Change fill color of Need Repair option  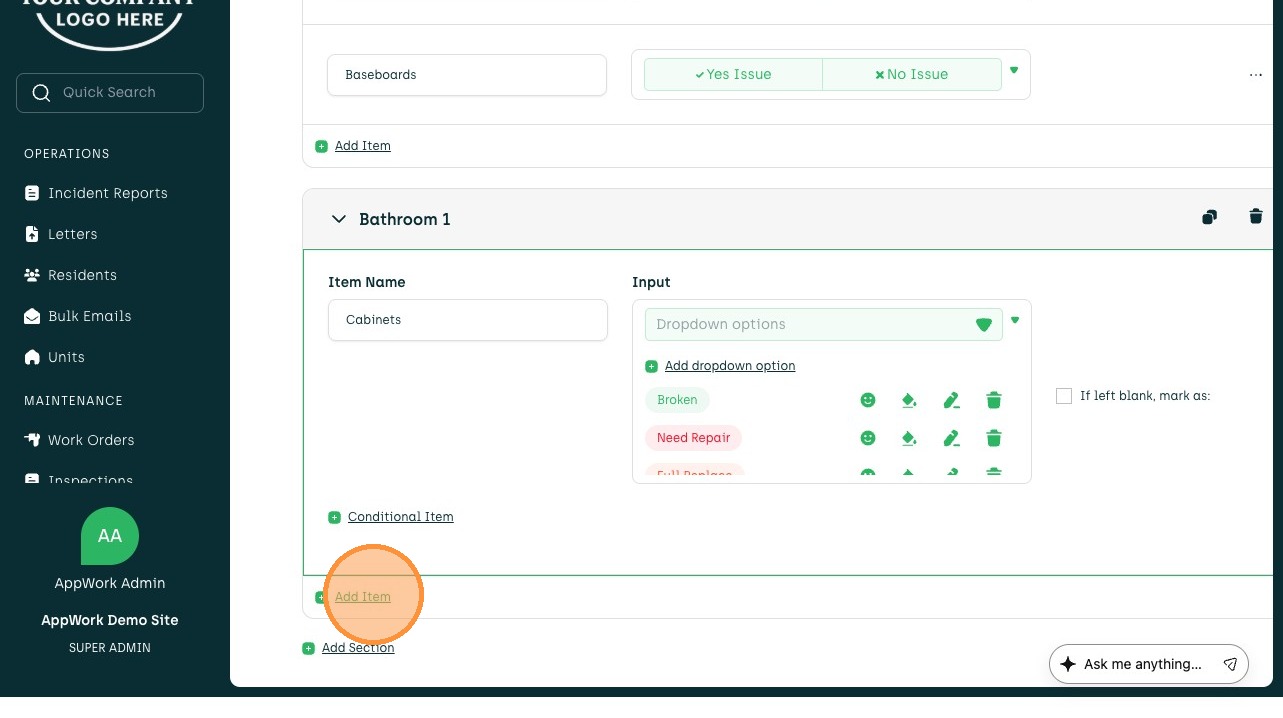click(909, 438)
